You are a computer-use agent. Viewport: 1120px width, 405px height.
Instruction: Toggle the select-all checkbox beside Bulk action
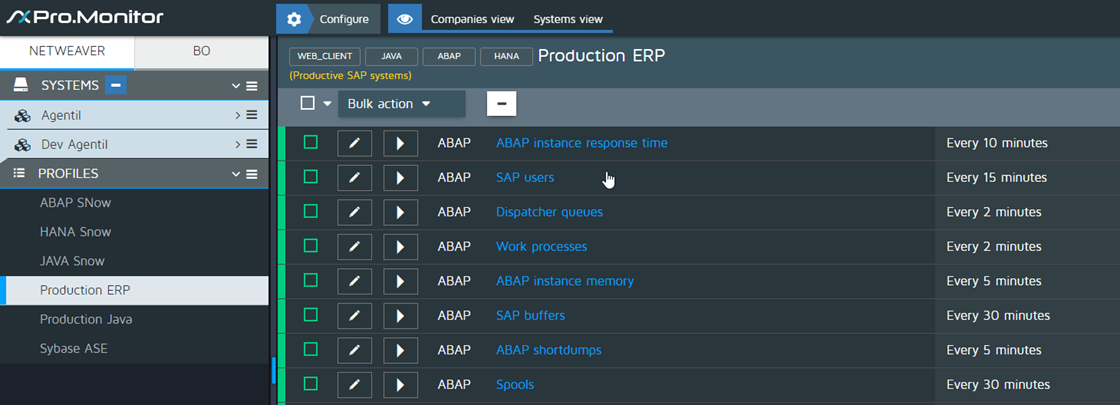307,103
